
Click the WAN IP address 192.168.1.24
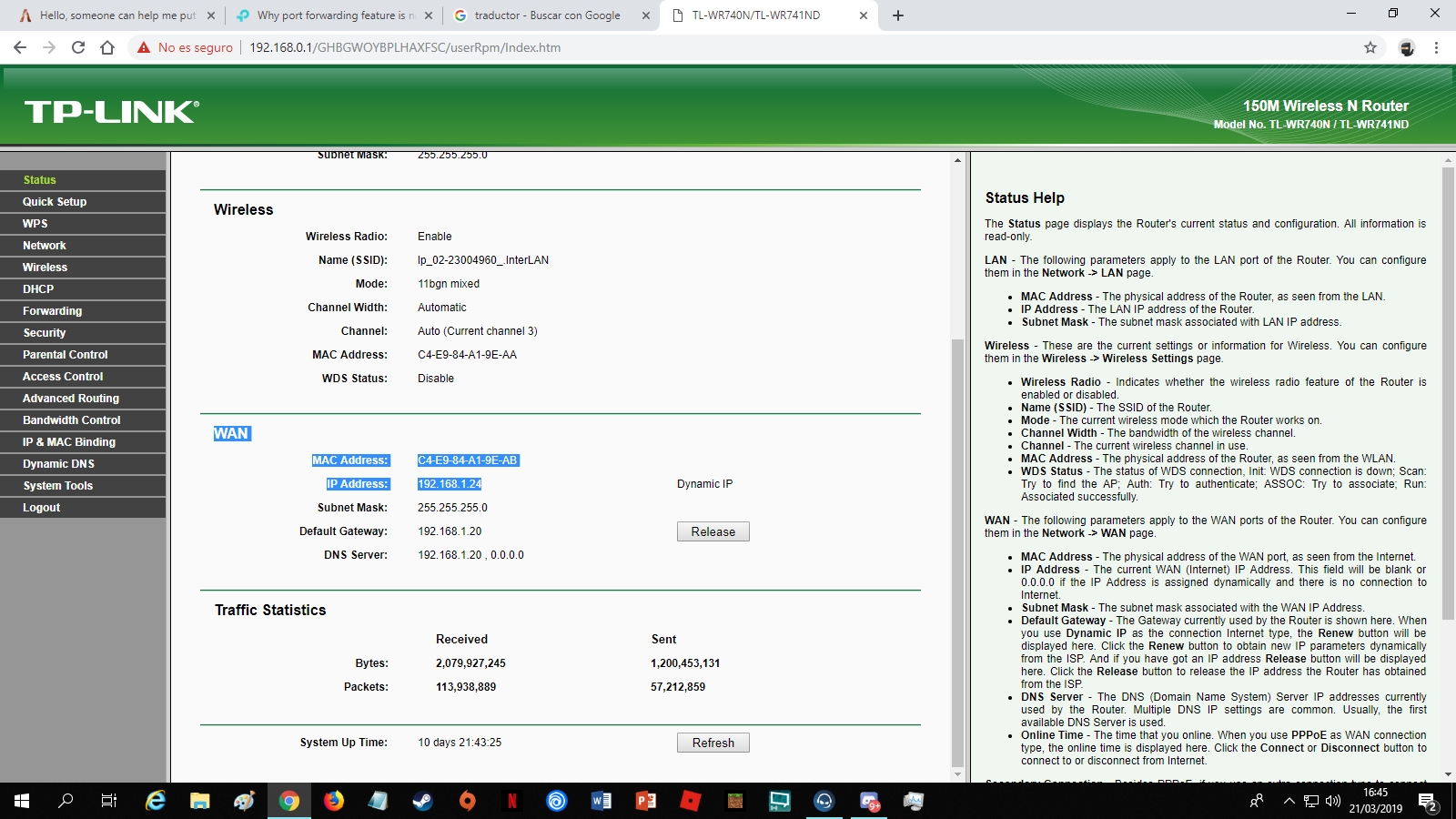[450, 484]
